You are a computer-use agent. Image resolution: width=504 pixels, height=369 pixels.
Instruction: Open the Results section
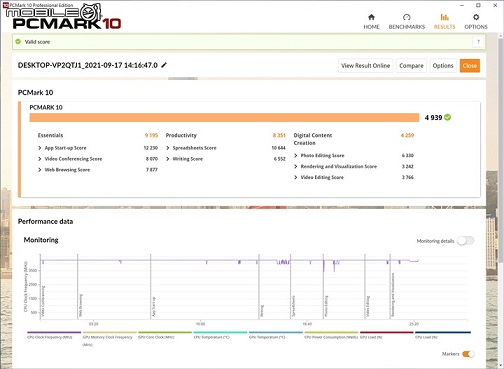tap(444, 22)
